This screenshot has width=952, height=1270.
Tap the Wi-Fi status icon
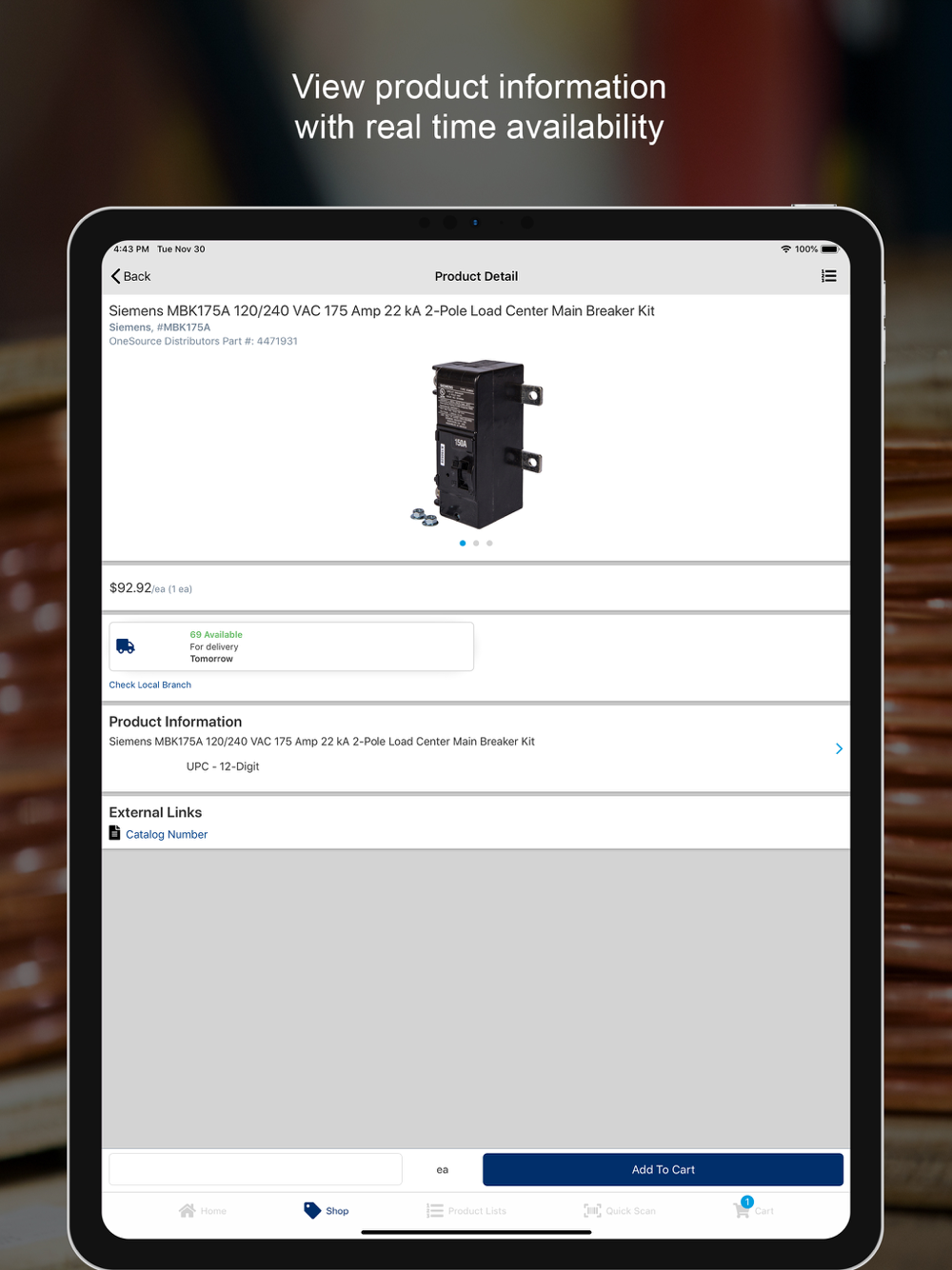click(x=785, y=249)
